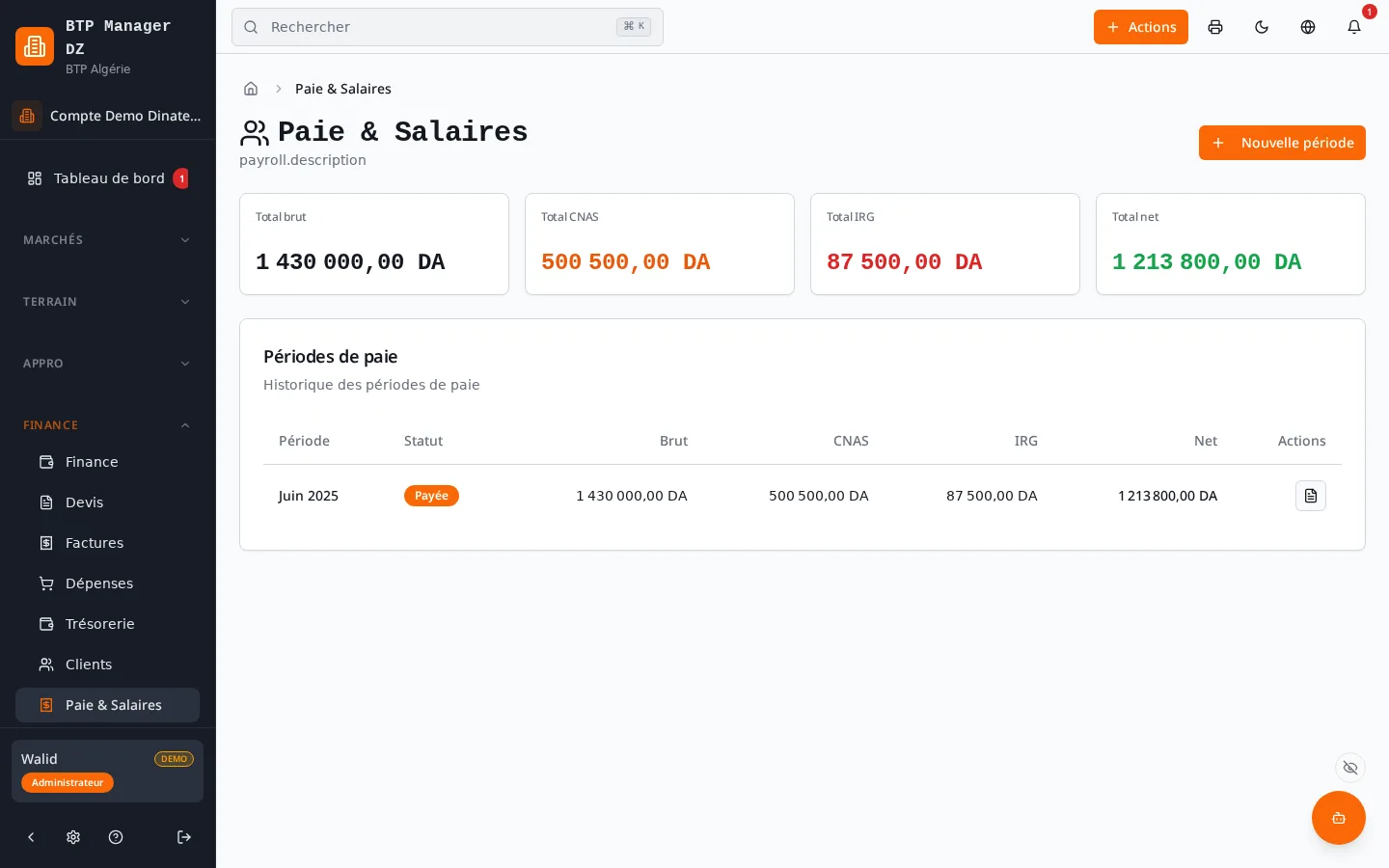Expand the TERRAIN sidebar section
The width and height of the screenshot is (1389, 868).
pos(107,302)
